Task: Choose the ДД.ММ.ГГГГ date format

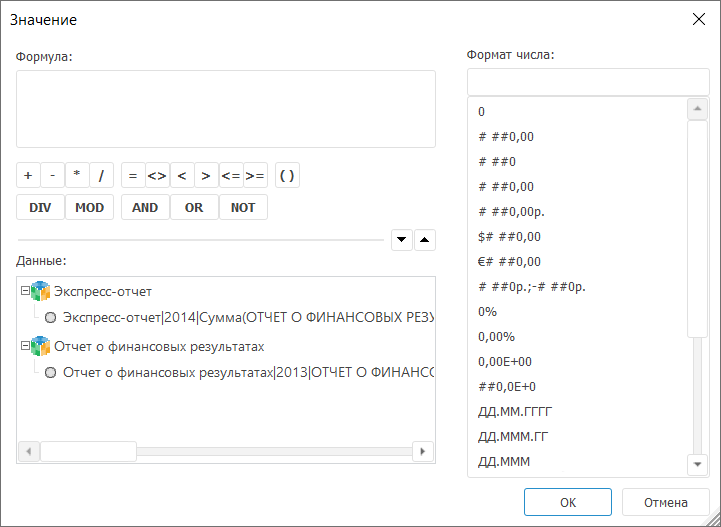Action: [x=515, y=412]
